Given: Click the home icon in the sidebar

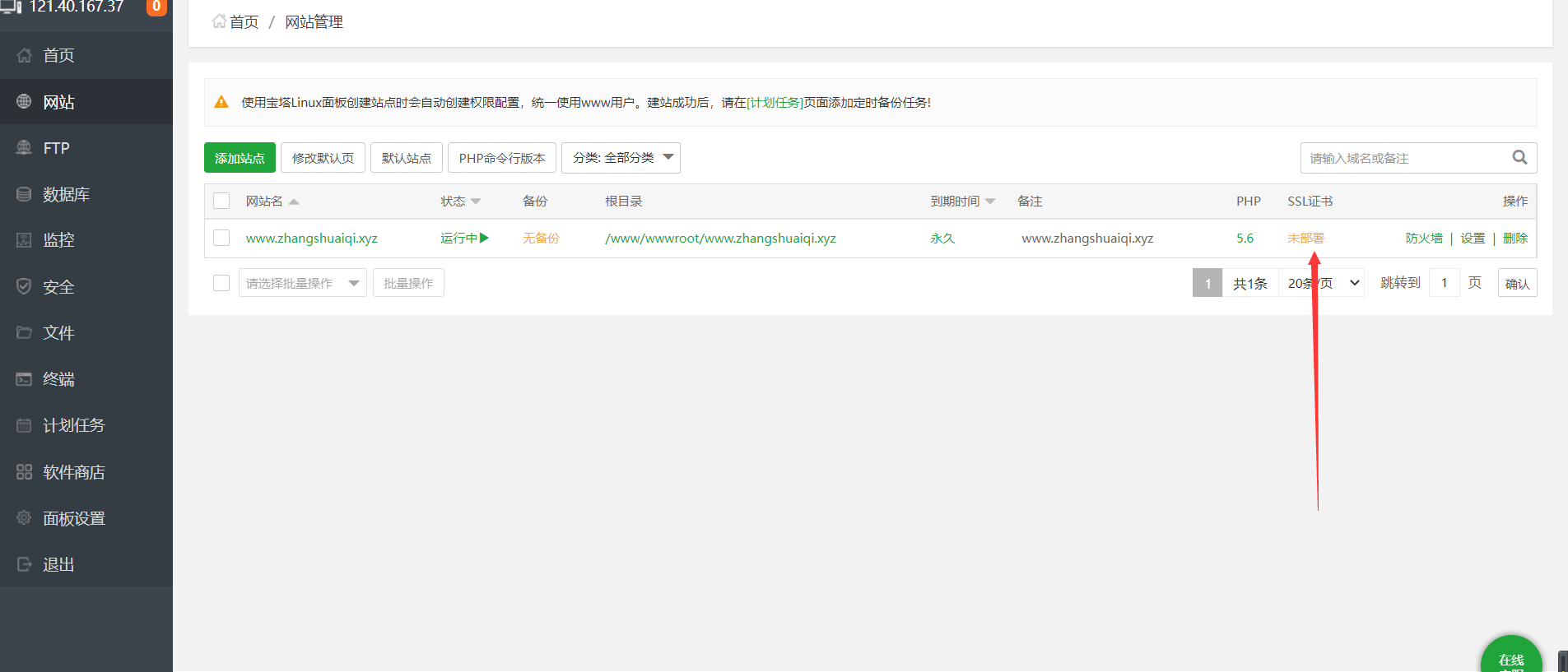Looking at the screenshot, I should coord(25,55).
